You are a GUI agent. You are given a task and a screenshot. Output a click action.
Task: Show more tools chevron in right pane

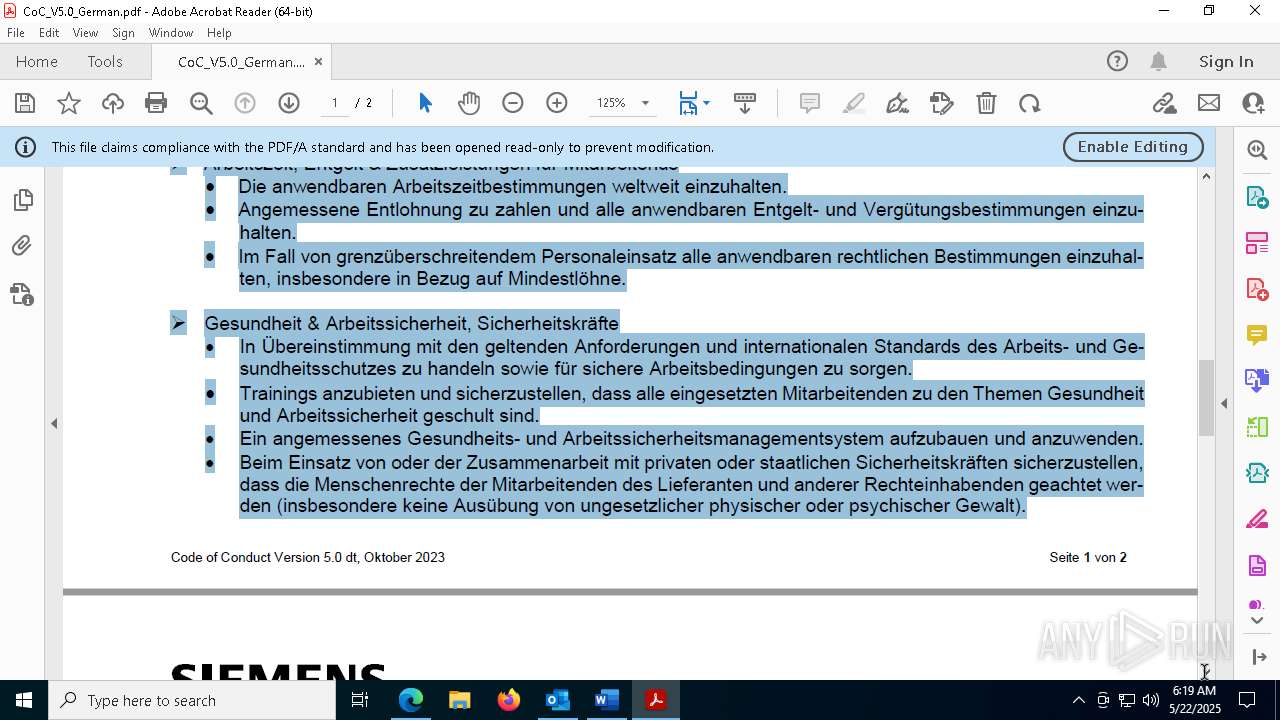coord(1257,621)
